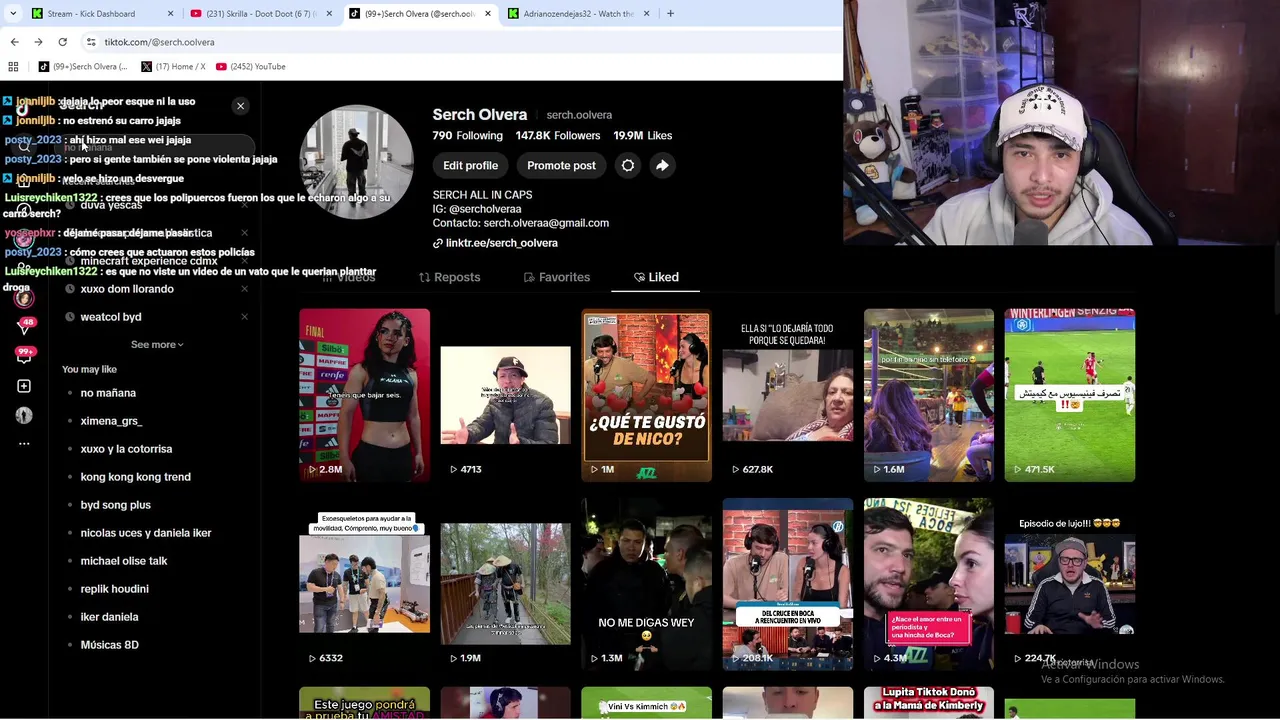Open activity inbox icon with 99+ badge
This screenshot has height=720, width=1280.
pyautogui.click(x=24, y=356)
